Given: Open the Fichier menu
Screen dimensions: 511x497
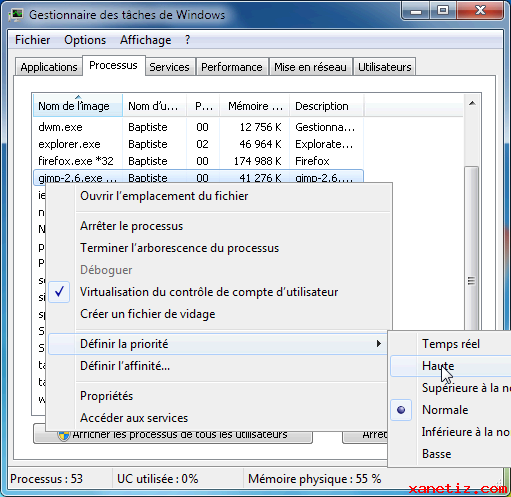Looking at the screenshot, I should 32,40.
